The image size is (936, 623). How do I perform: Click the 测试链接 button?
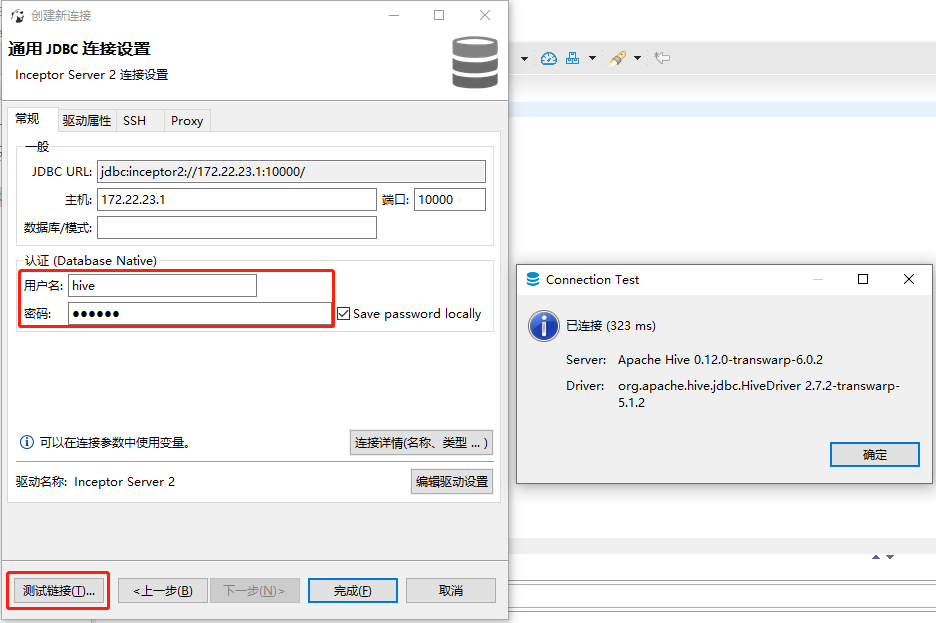(57, 590)
